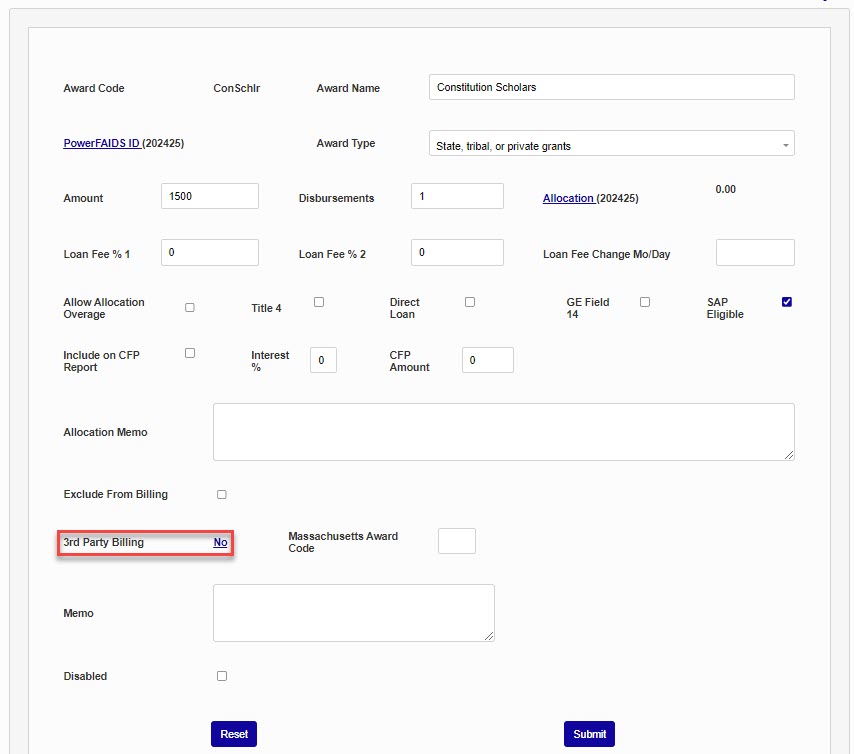Image resolution: width=854 pixels, height=754 pixels.
Task: Click the PowerFAIDS ID link
Action: point(101,143)
